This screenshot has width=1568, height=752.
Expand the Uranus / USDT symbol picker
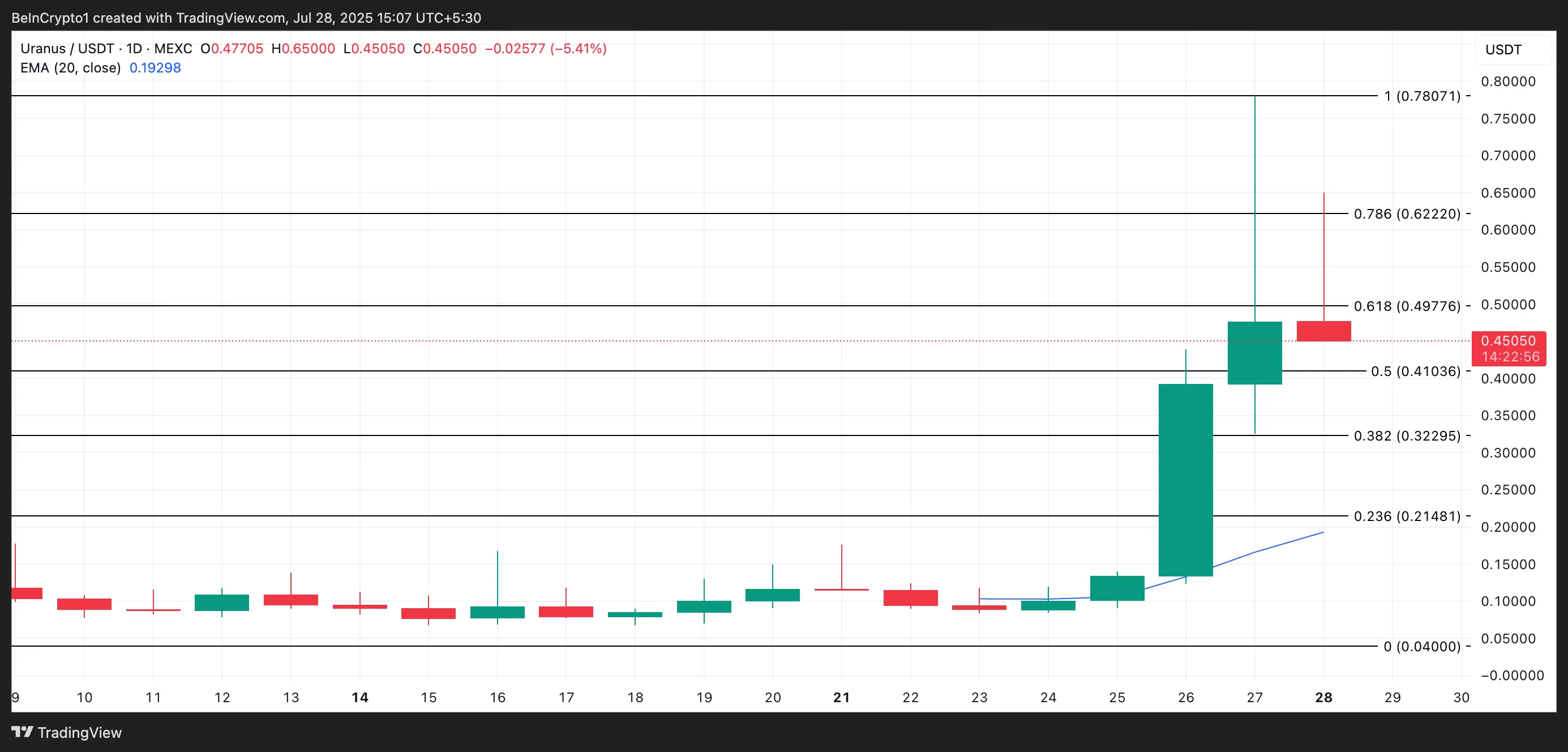pyautogui.click(x=67, y=49)
